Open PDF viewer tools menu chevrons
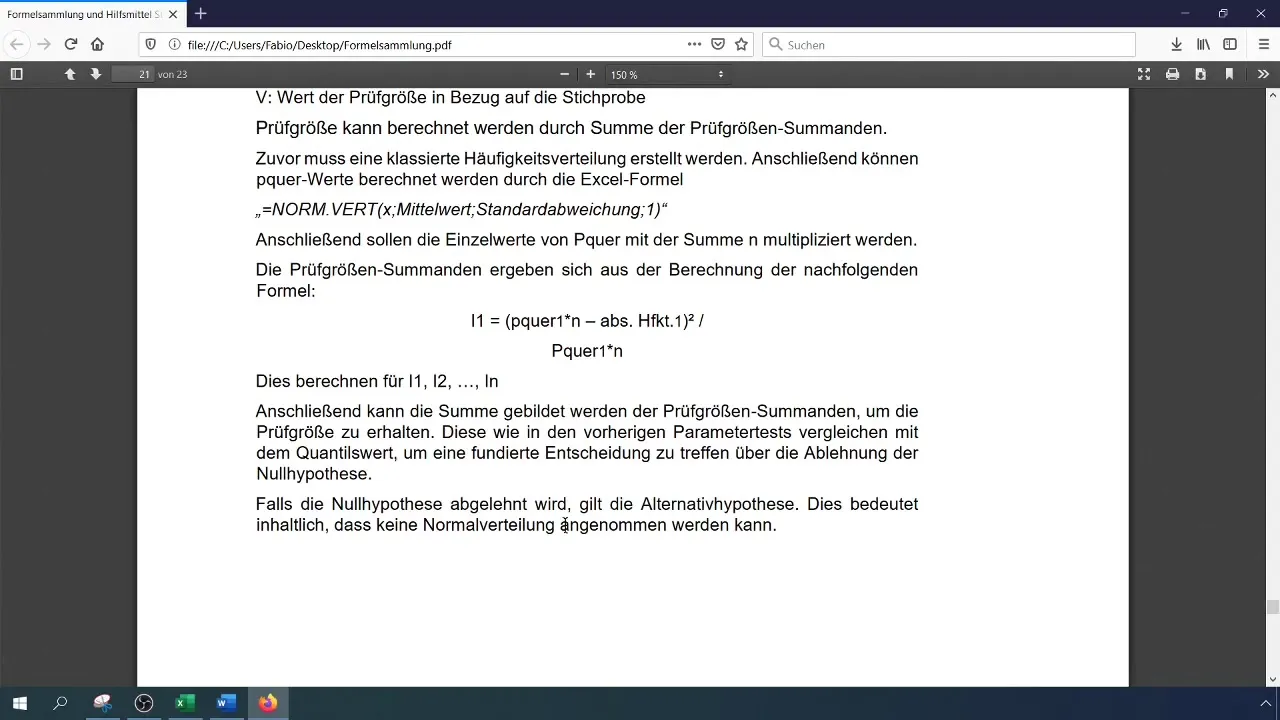 (x=1263, y=74)
